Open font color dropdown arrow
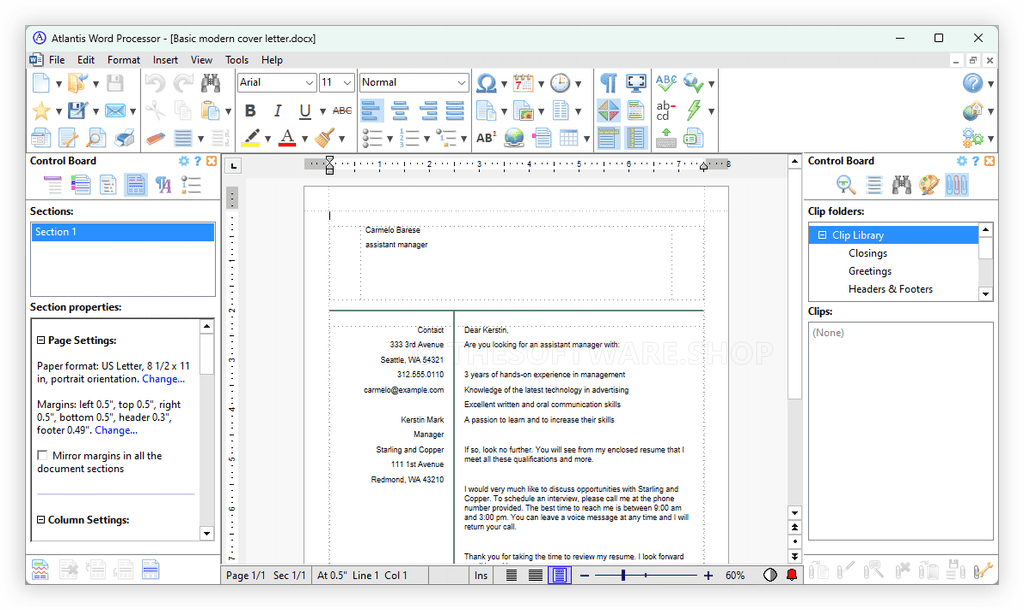This screenshot has width=1024, height=610. (x=304, y=138)
